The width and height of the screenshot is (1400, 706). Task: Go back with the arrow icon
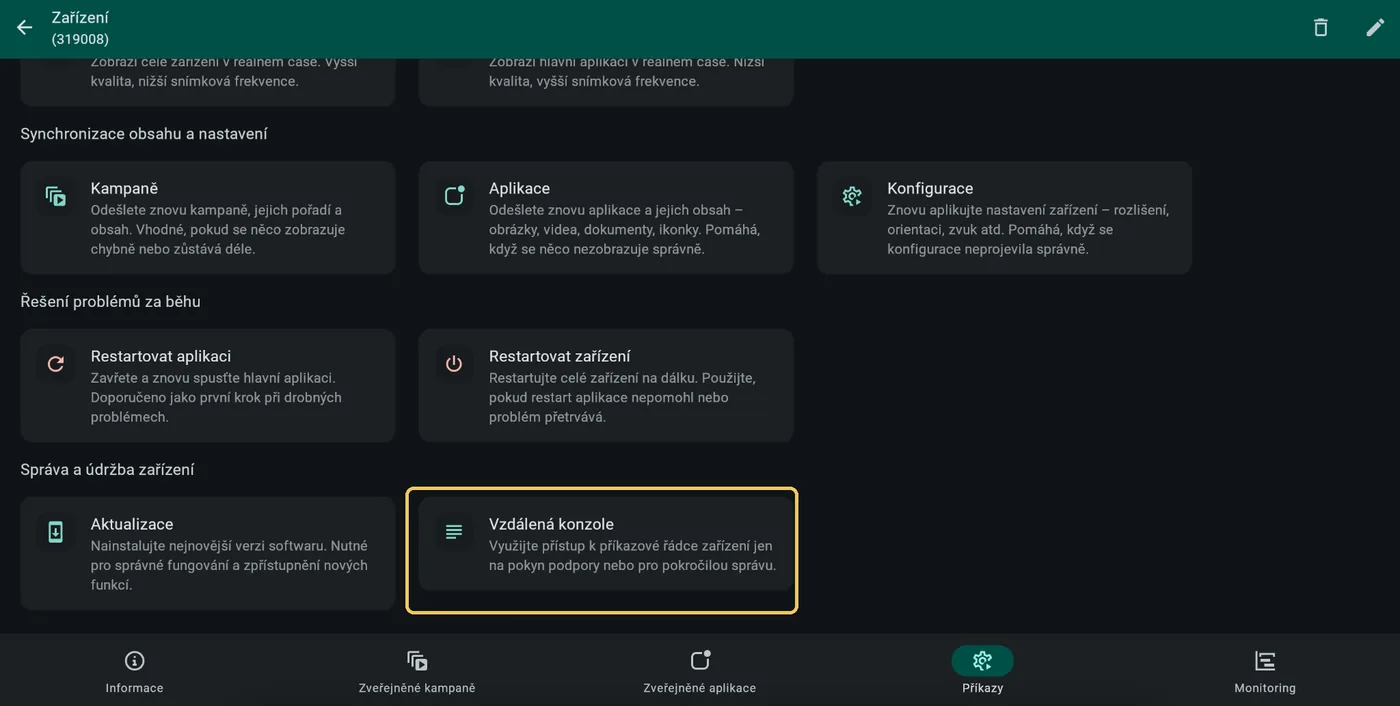(25, 28)
